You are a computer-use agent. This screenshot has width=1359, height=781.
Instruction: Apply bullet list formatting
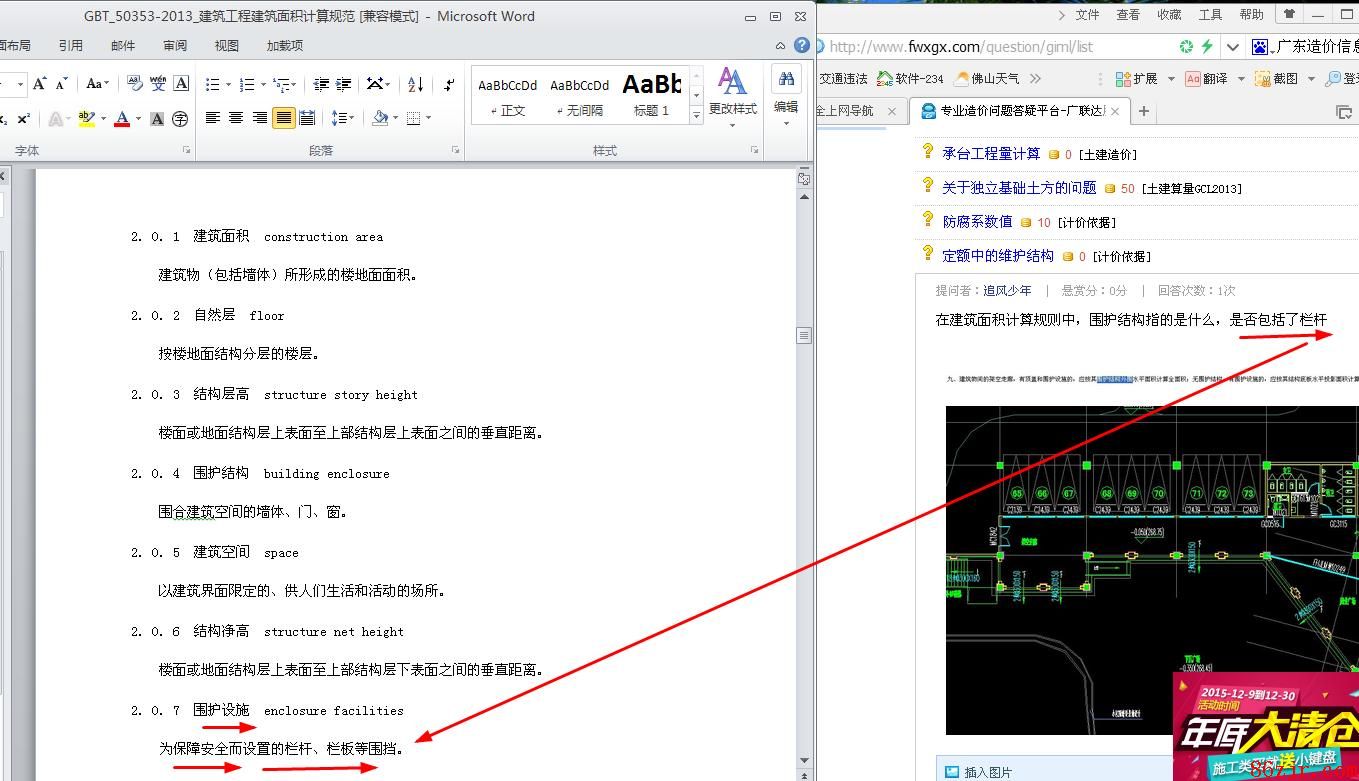pyautogui.click(x=212, y=84)
